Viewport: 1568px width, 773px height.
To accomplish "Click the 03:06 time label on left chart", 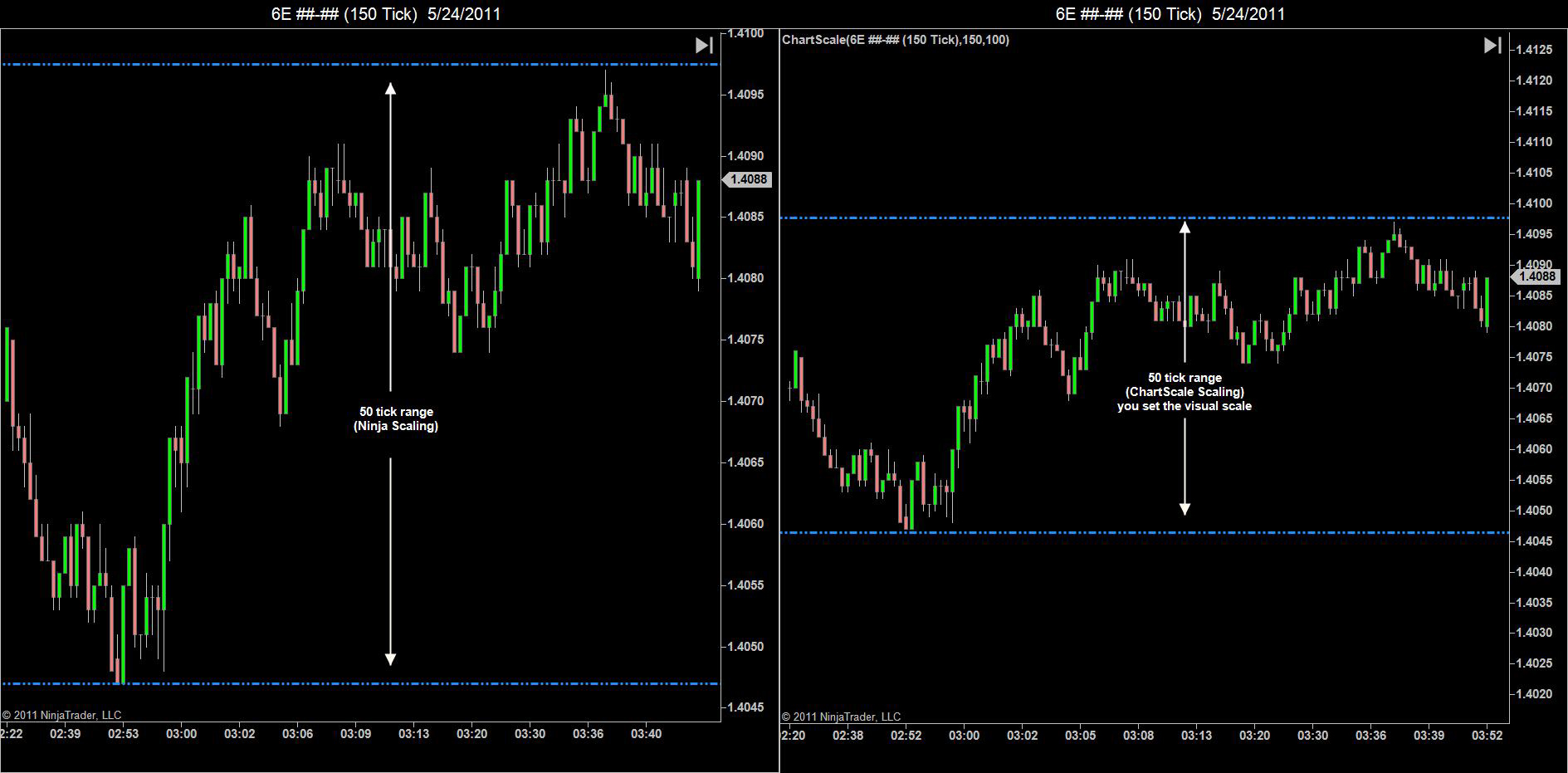I will point(298,734).
